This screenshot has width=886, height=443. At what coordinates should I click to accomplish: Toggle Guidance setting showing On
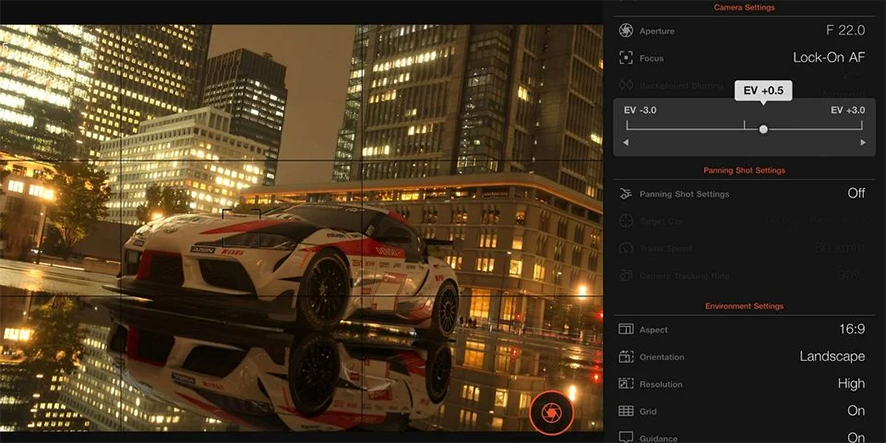[x=856, y=437]
